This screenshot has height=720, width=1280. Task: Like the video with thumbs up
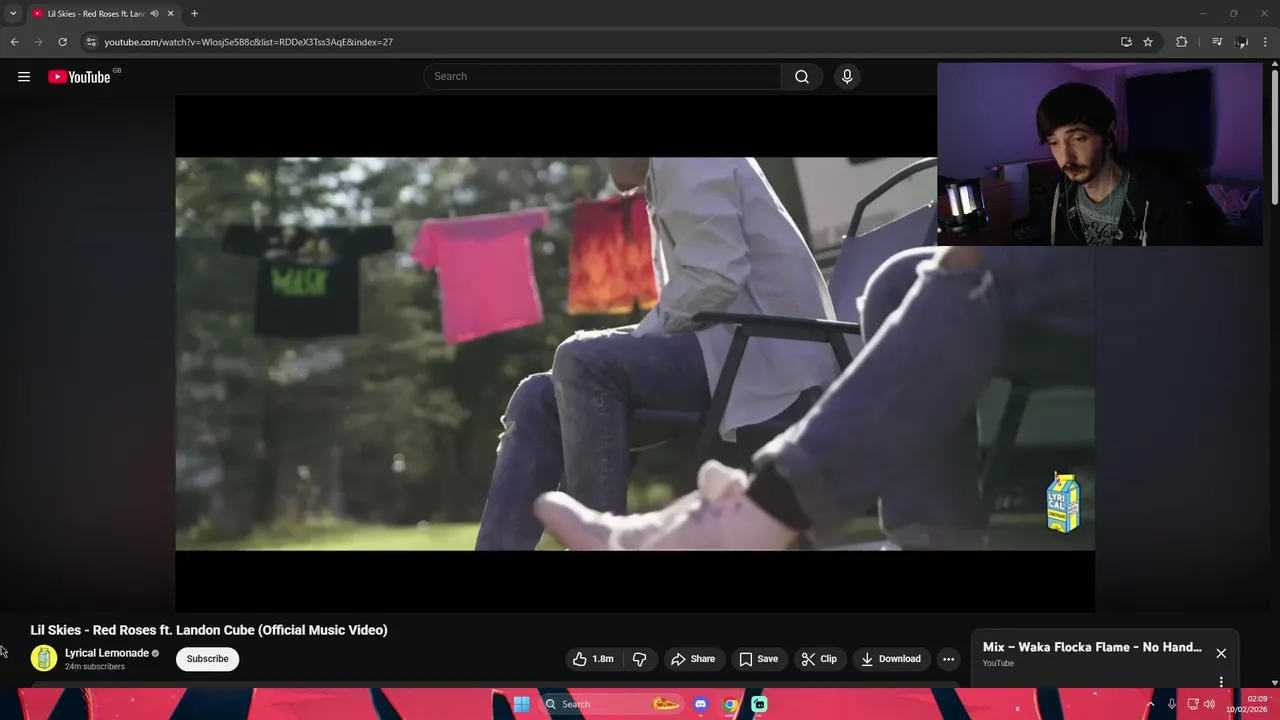coord(592,659)
